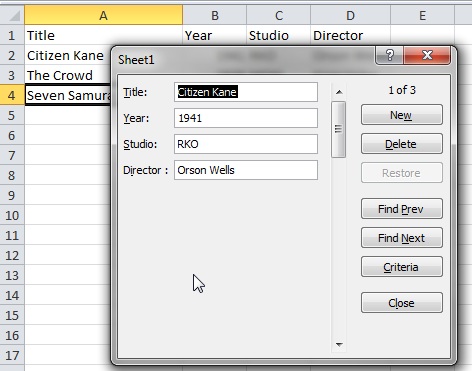Click the Close button in the form
Screen dimensions: 472x371
(402, 303)
